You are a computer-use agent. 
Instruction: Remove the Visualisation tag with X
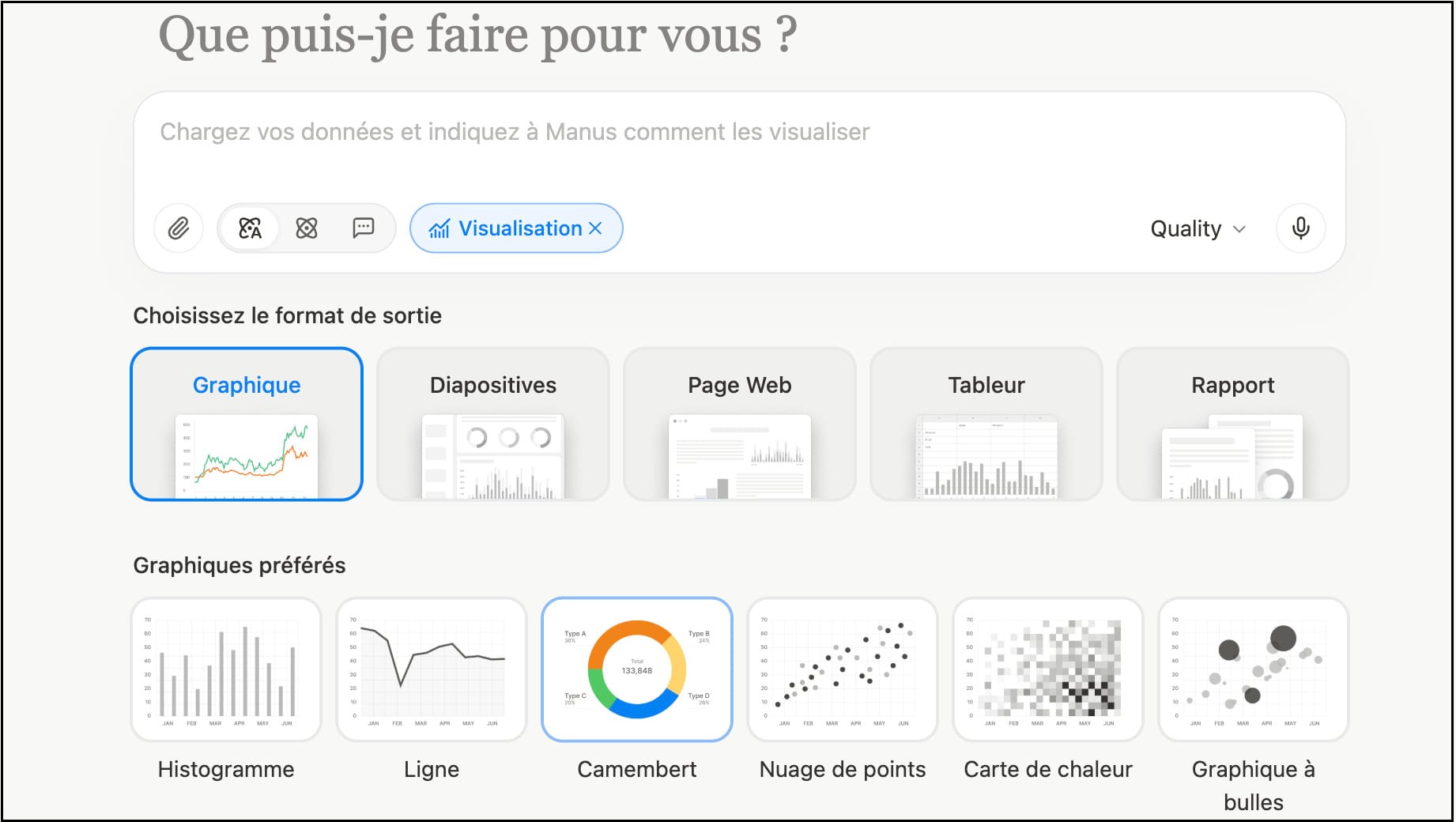(596, 228)
